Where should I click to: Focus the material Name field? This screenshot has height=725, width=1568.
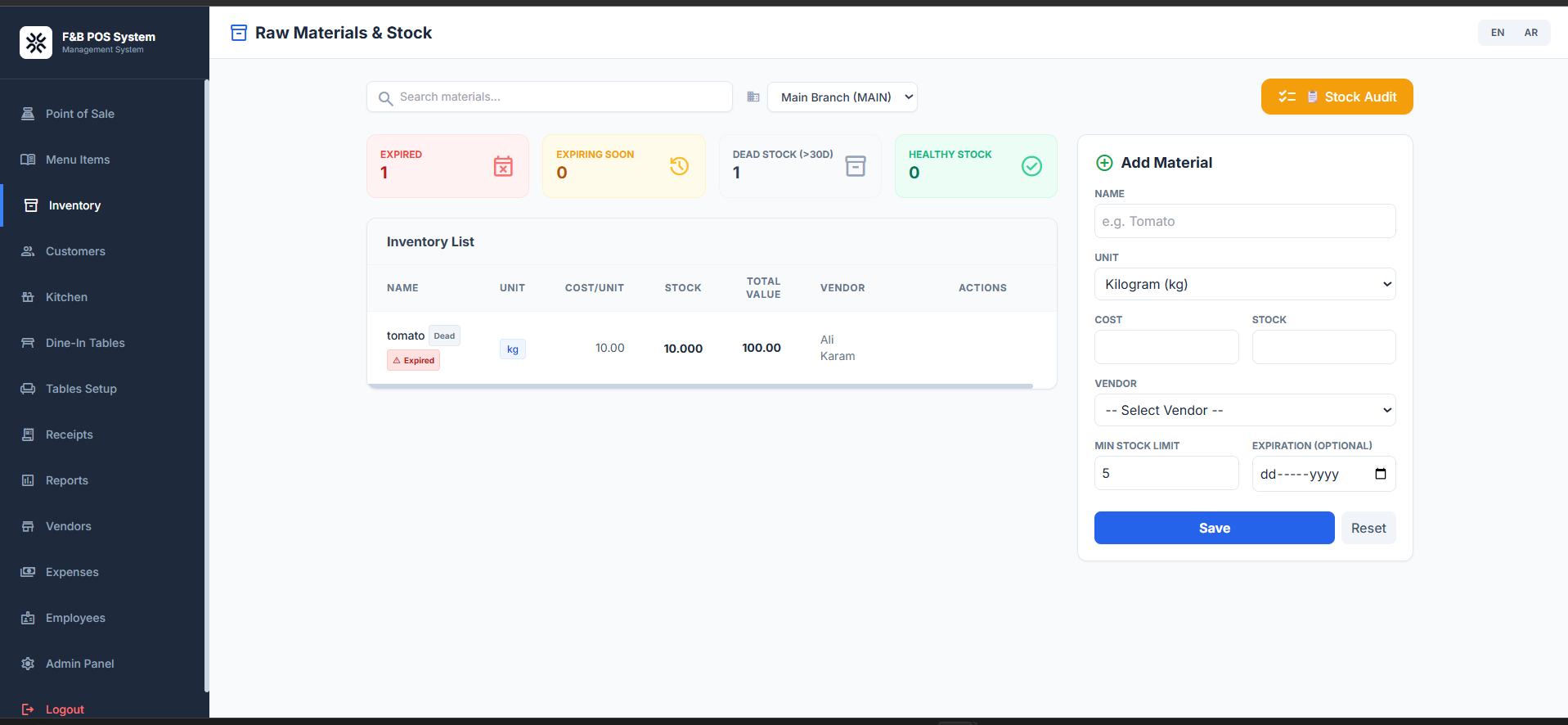click(1245, 221)
